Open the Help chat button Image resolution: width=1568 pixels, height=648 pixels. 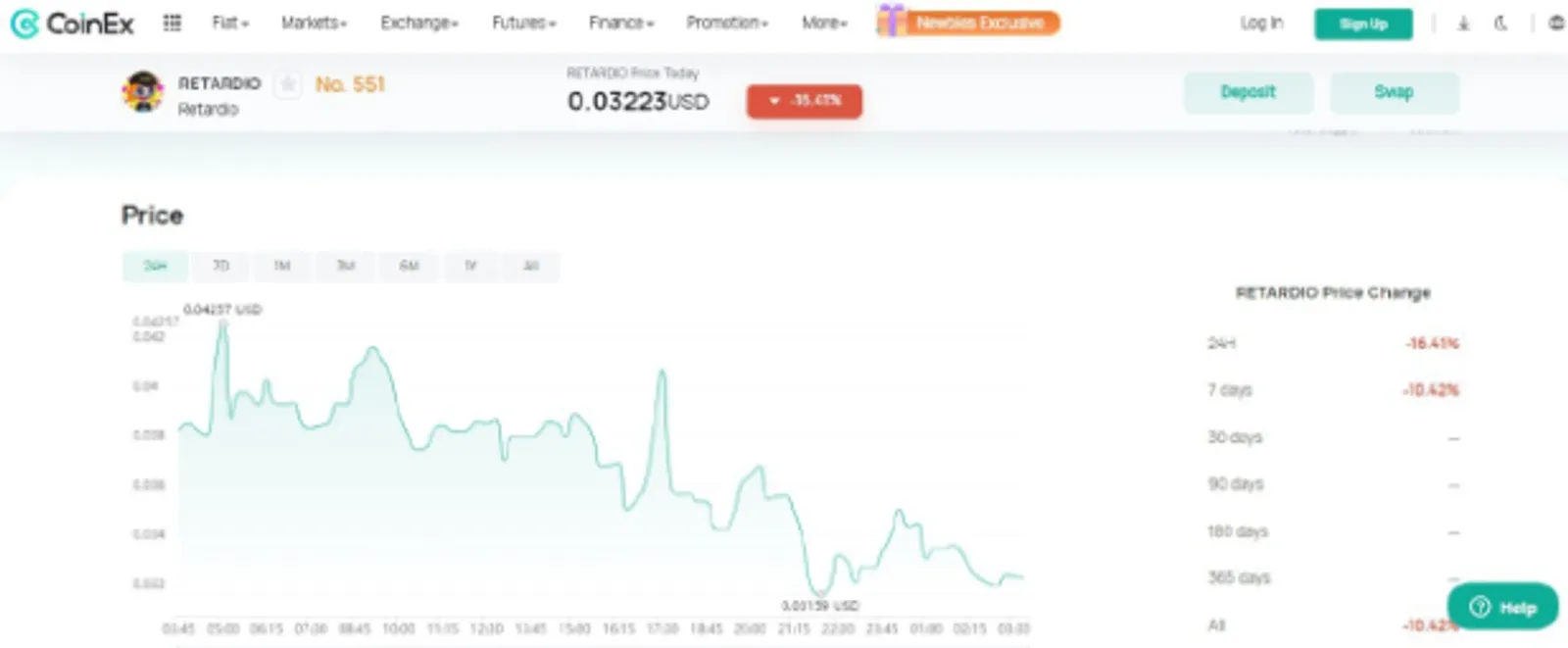click(x=1501, y=607)
